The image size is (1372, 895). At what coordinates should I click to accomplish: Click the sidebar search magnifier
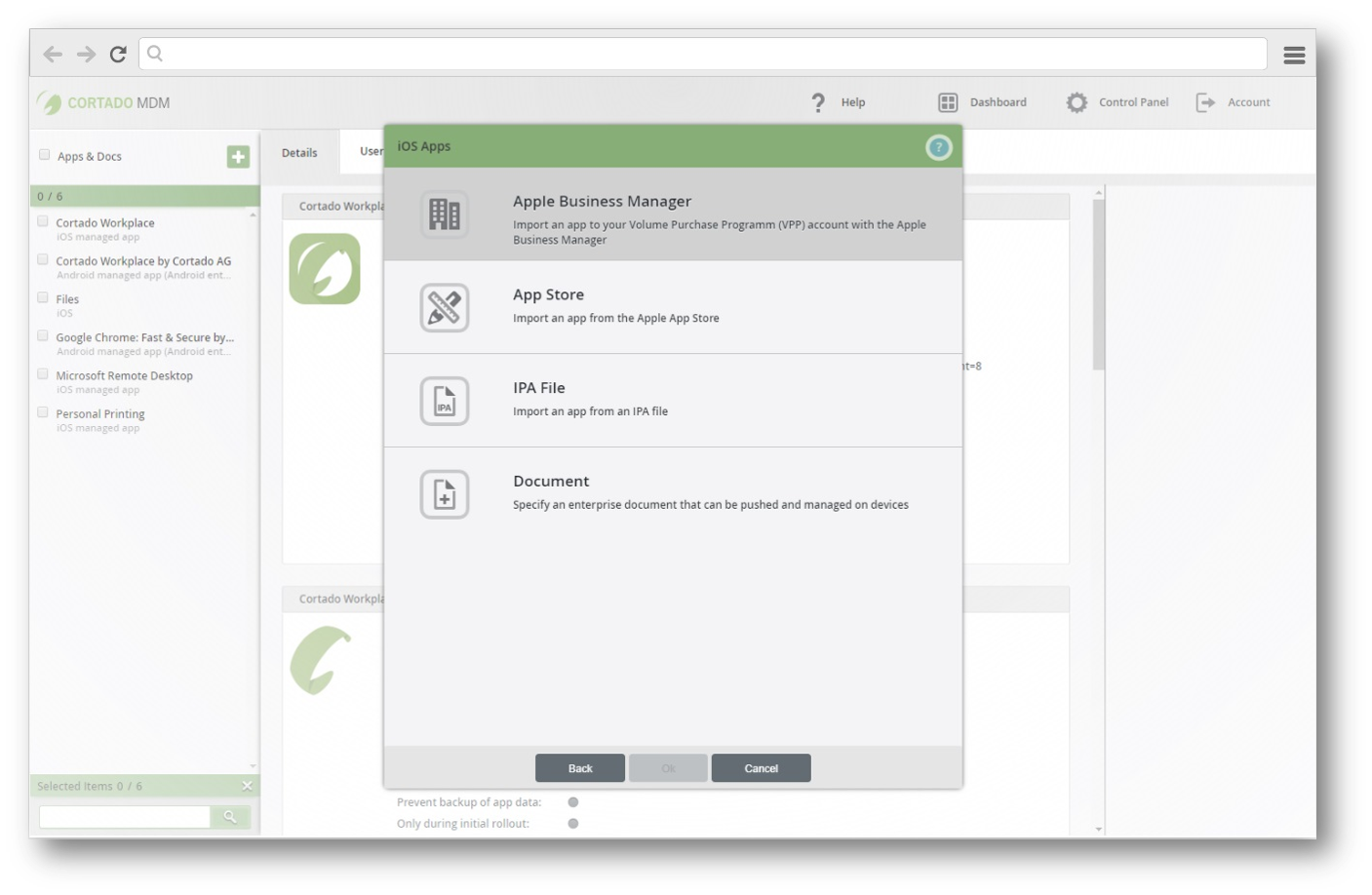[x=230, y=817]
